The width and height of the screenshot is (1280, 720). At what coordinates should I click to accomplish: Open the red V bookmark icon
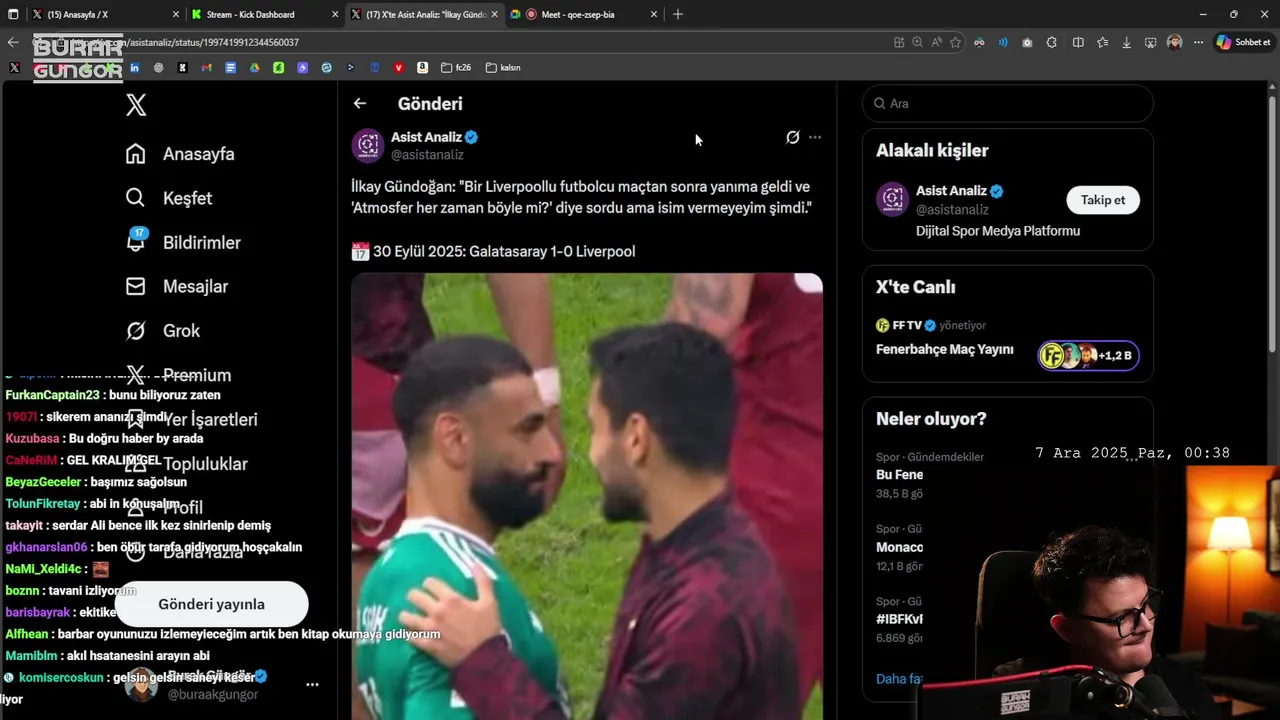click(x=399, y=67)
